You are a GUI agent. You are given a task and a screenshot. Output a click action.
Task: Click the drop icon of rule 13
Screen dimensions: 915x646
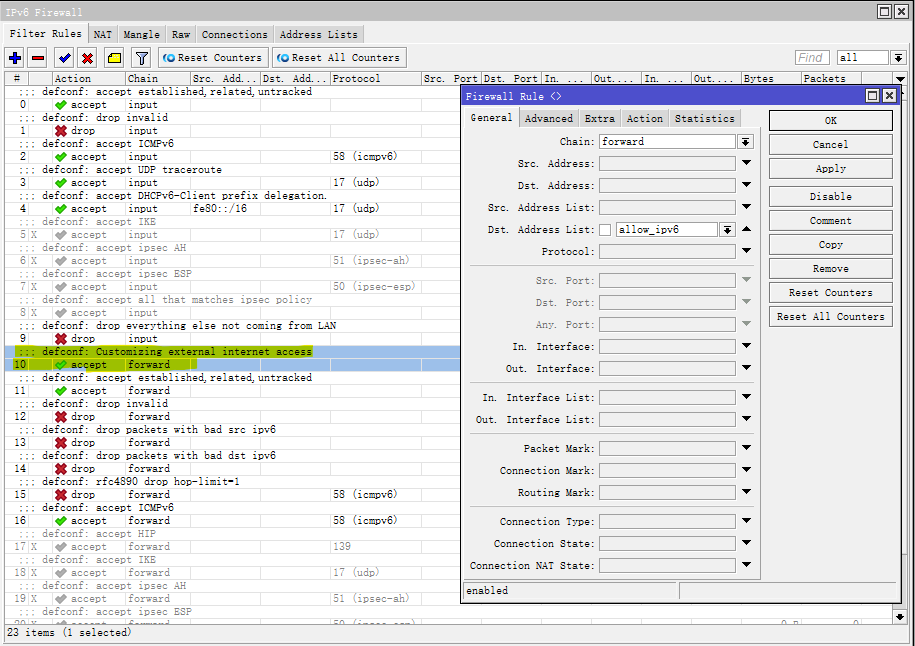pos(61,443)
